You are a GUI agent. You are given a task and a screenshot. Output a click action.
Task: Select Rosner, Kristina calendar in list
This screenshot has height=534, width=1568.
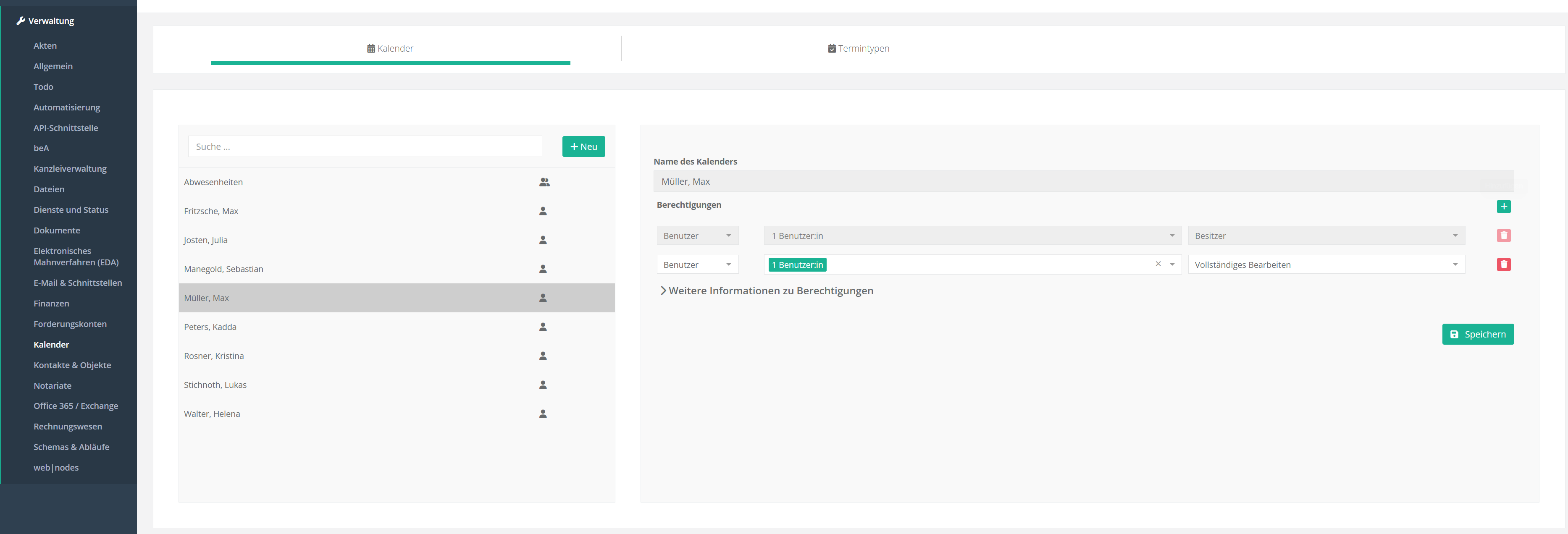click(x=214, y=356)
